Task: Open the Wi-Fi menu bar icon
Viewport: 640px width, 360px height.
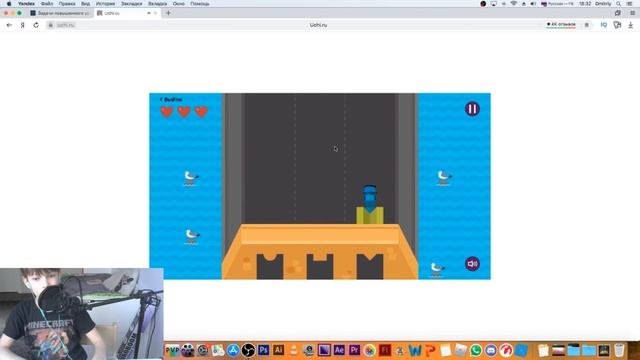Action: point(514,4)
